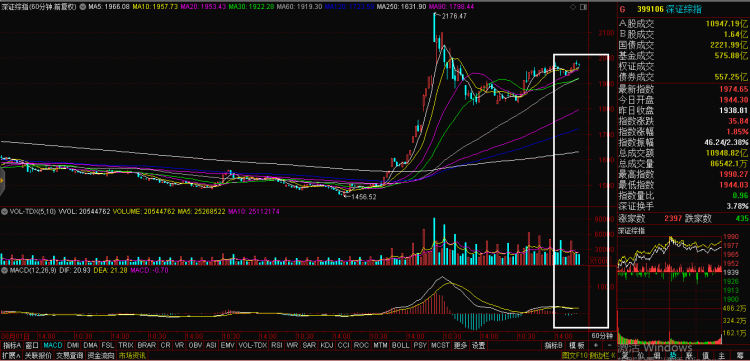Switch the indicator to KDJ
Screen dimensions: 750x361
[x=327, y=345]
